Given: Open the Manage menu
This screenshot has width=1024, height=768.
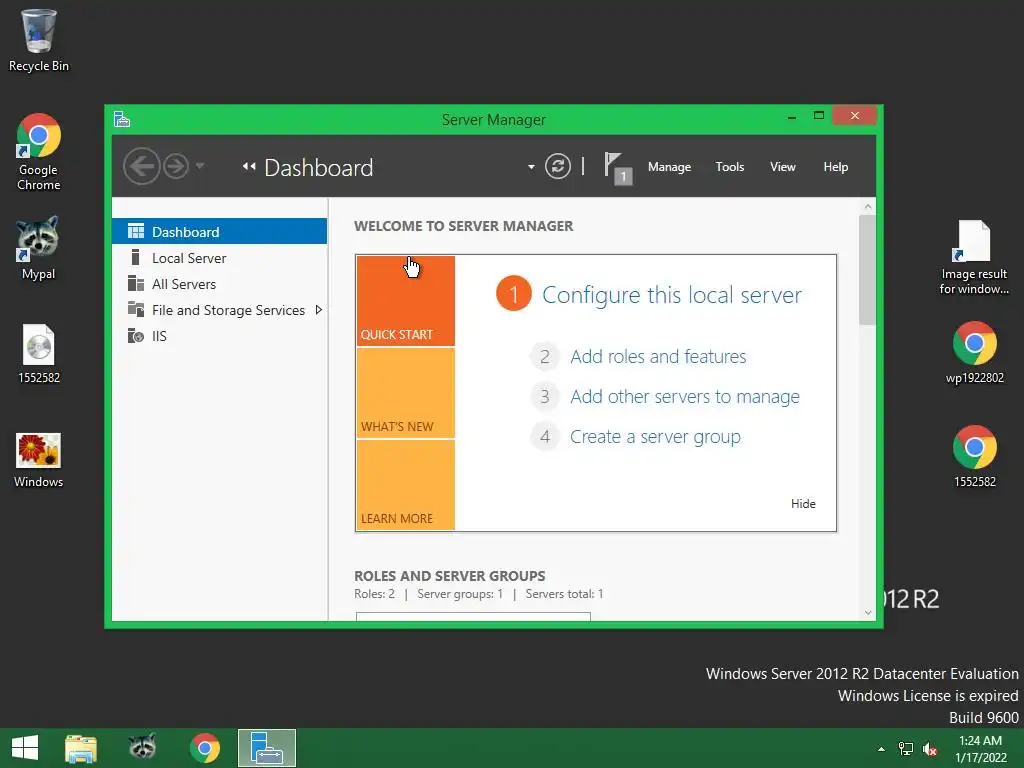Looking at the screenshot, I should 669,167.
